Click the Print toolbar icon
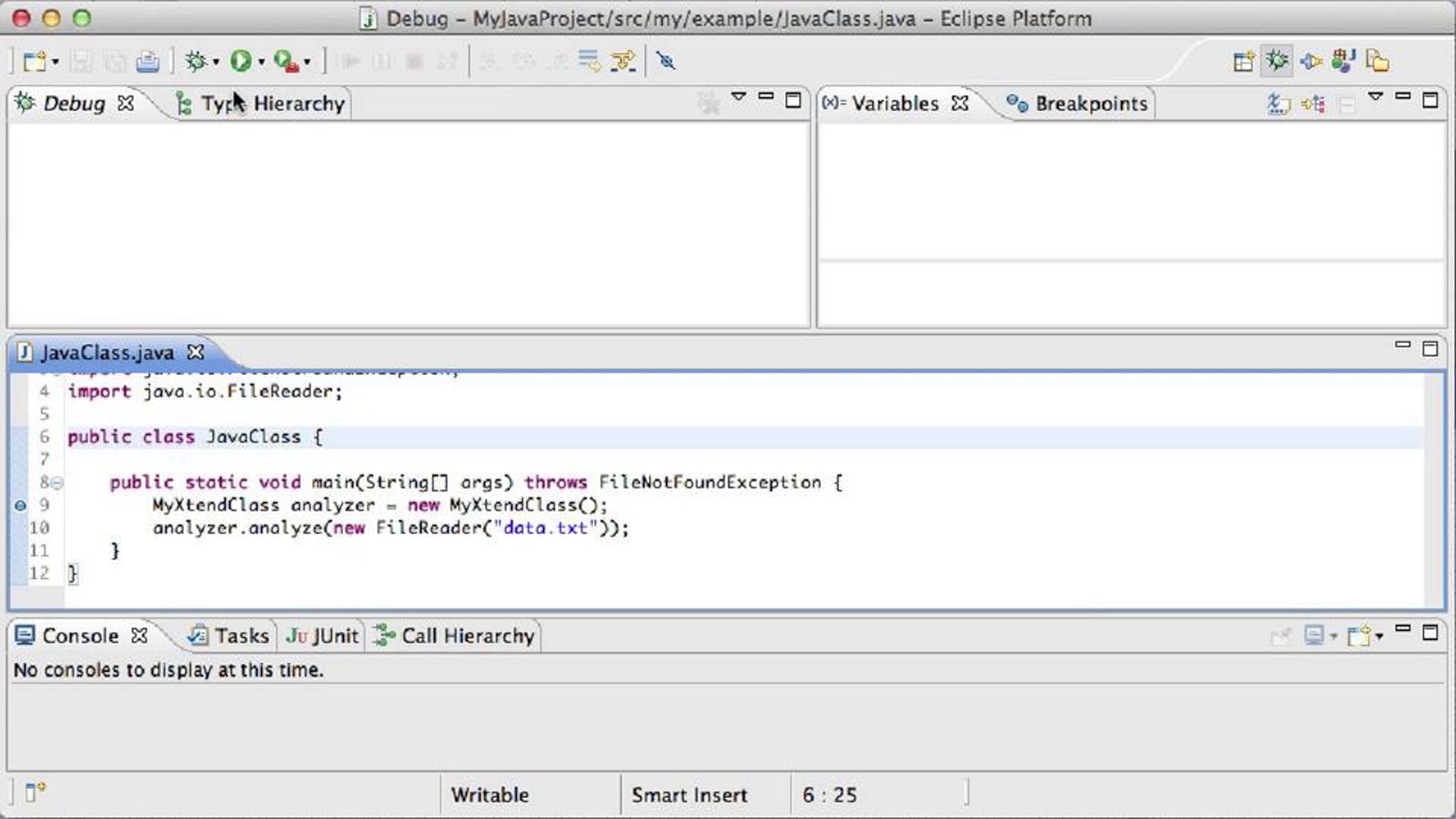This screenshot has height=819, width=1456. (x=147, y=61)
